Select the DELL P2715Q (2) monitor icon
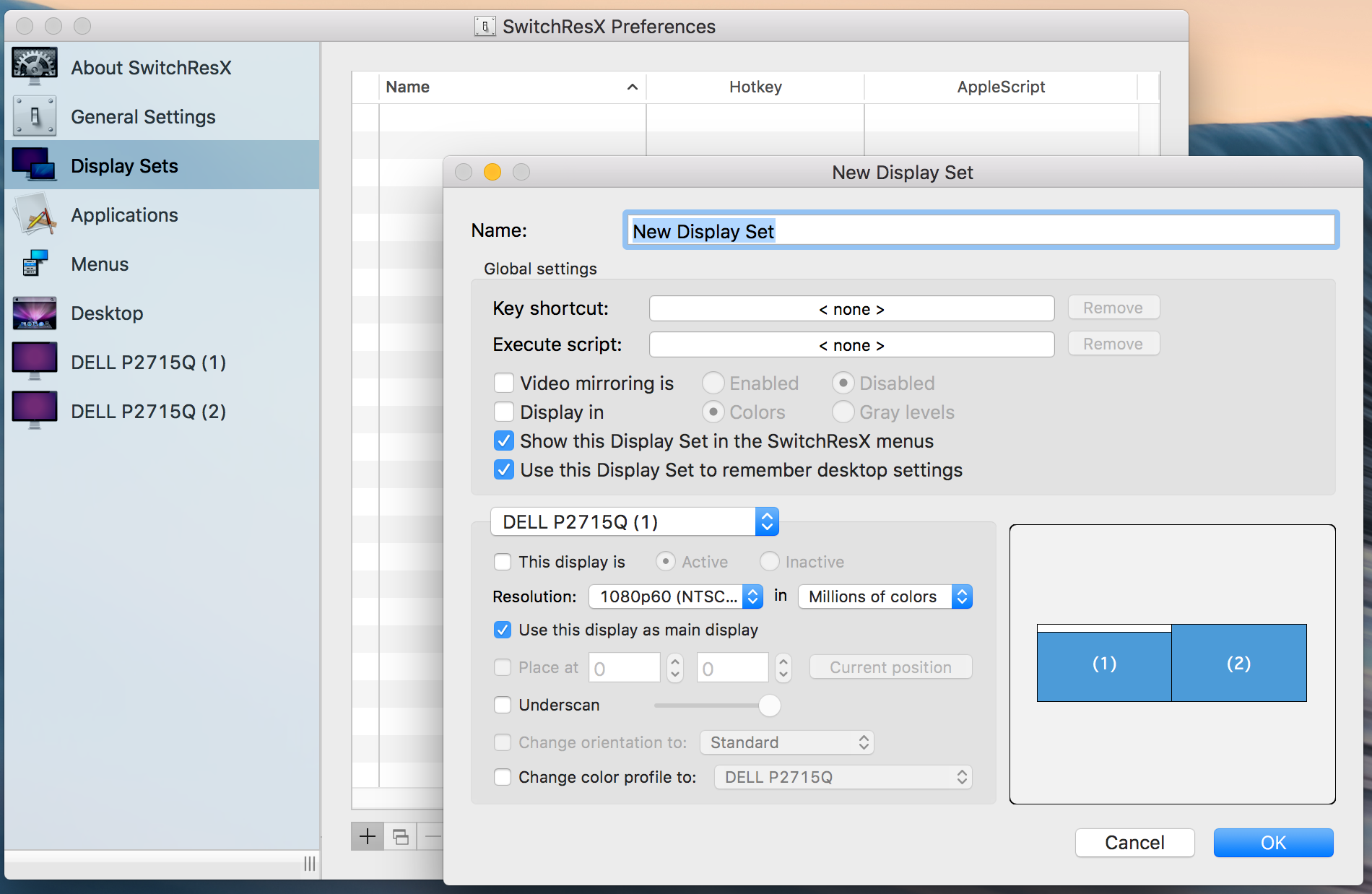The width and height of the screenshot is (1372, 894). coord(35,411)
